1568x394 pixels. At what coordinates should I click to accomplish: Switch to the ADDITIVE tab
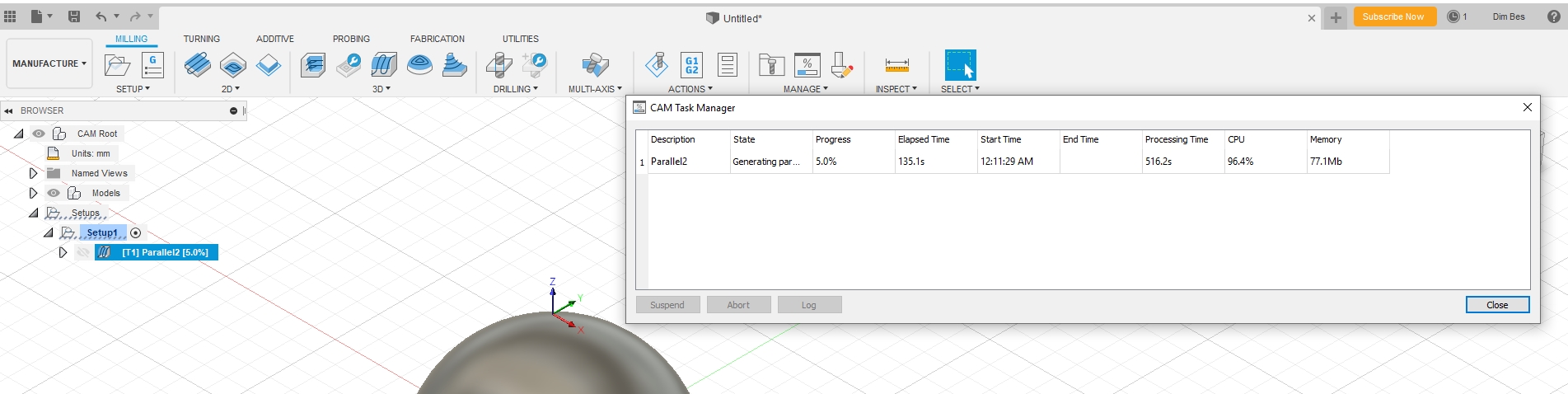275,39
